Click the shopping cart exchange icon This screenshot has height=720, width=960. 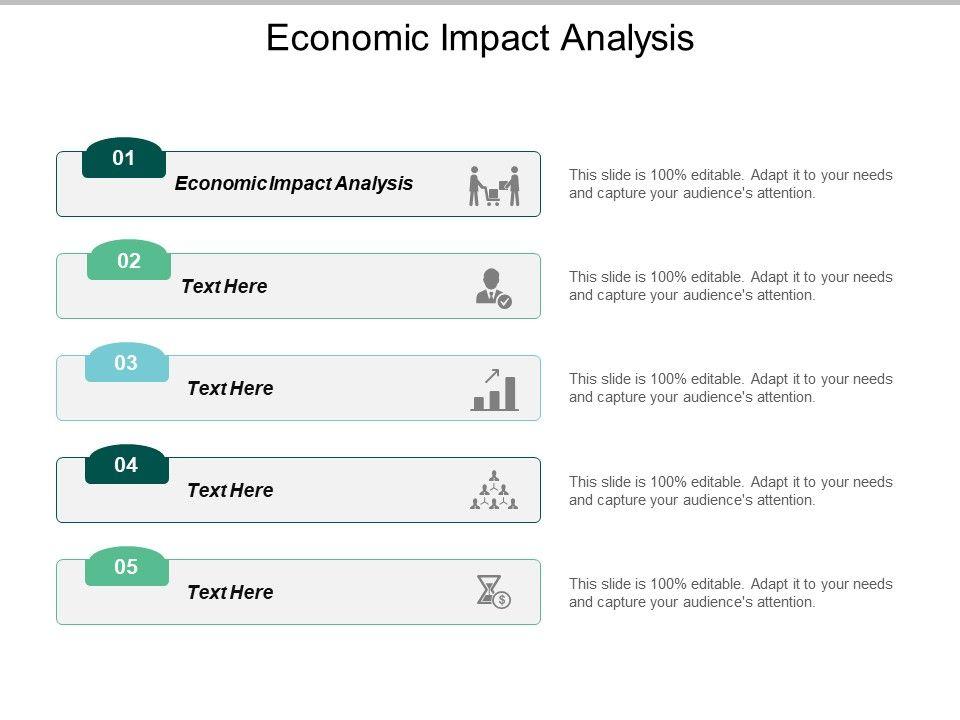coord(495,186)
